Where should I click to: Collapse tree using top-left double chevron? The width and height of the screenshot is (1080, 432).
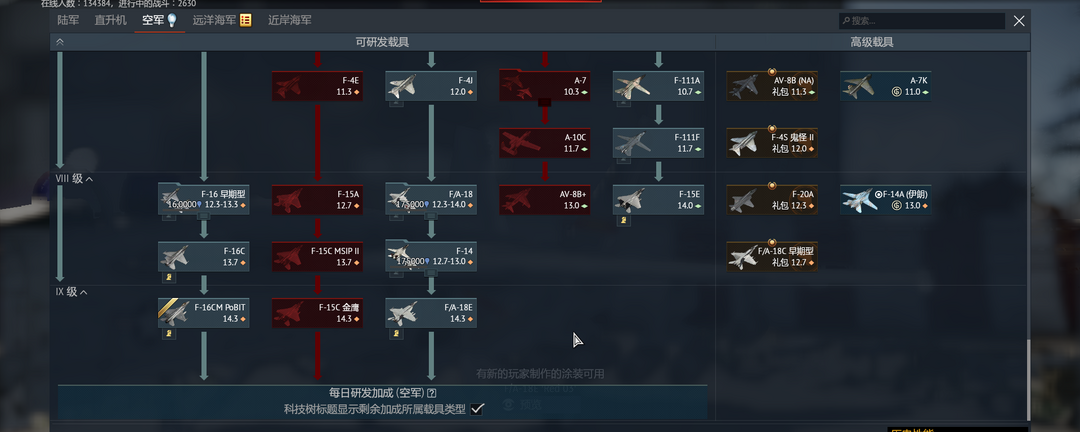coord(60,41)
